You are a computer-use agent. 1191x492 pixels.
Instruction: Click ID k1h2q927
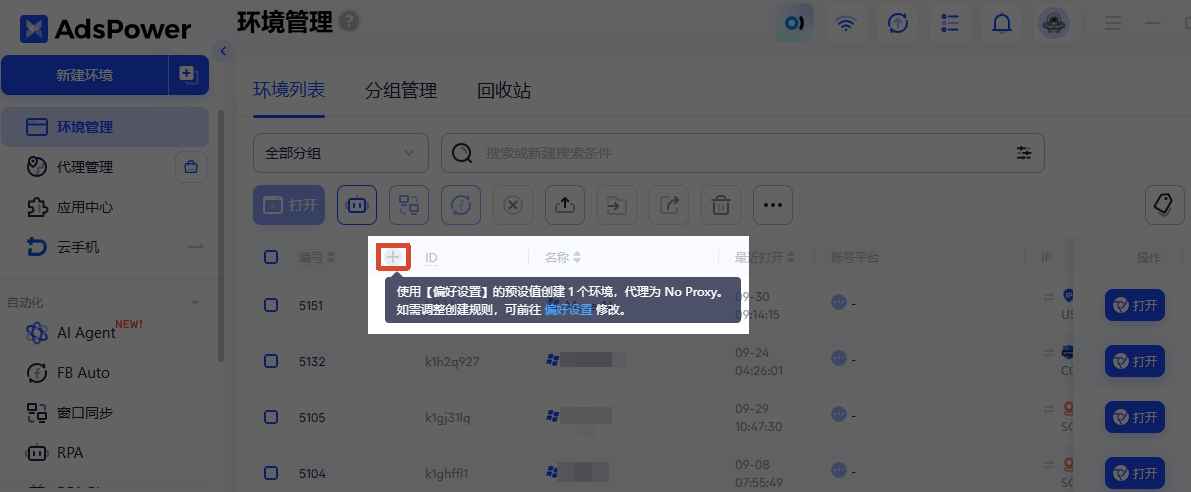pos(452,361)
